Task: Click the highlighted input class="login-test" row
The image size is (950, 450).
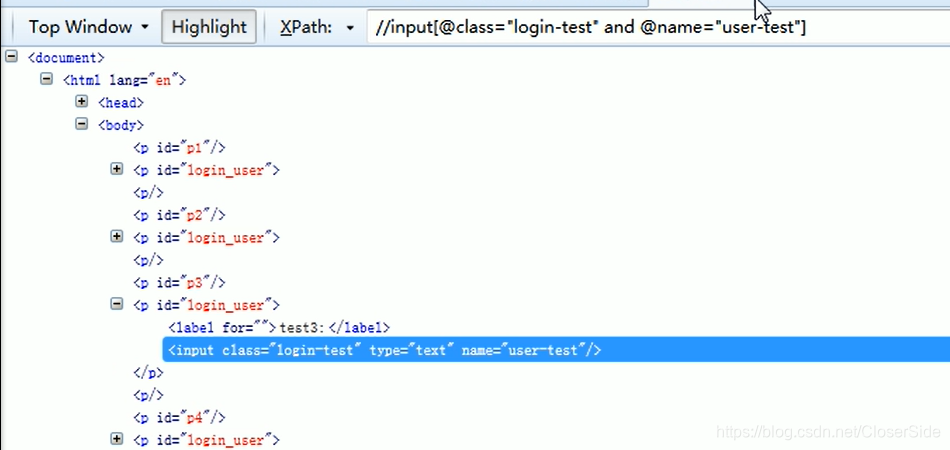Action: (x=556, y=350)
